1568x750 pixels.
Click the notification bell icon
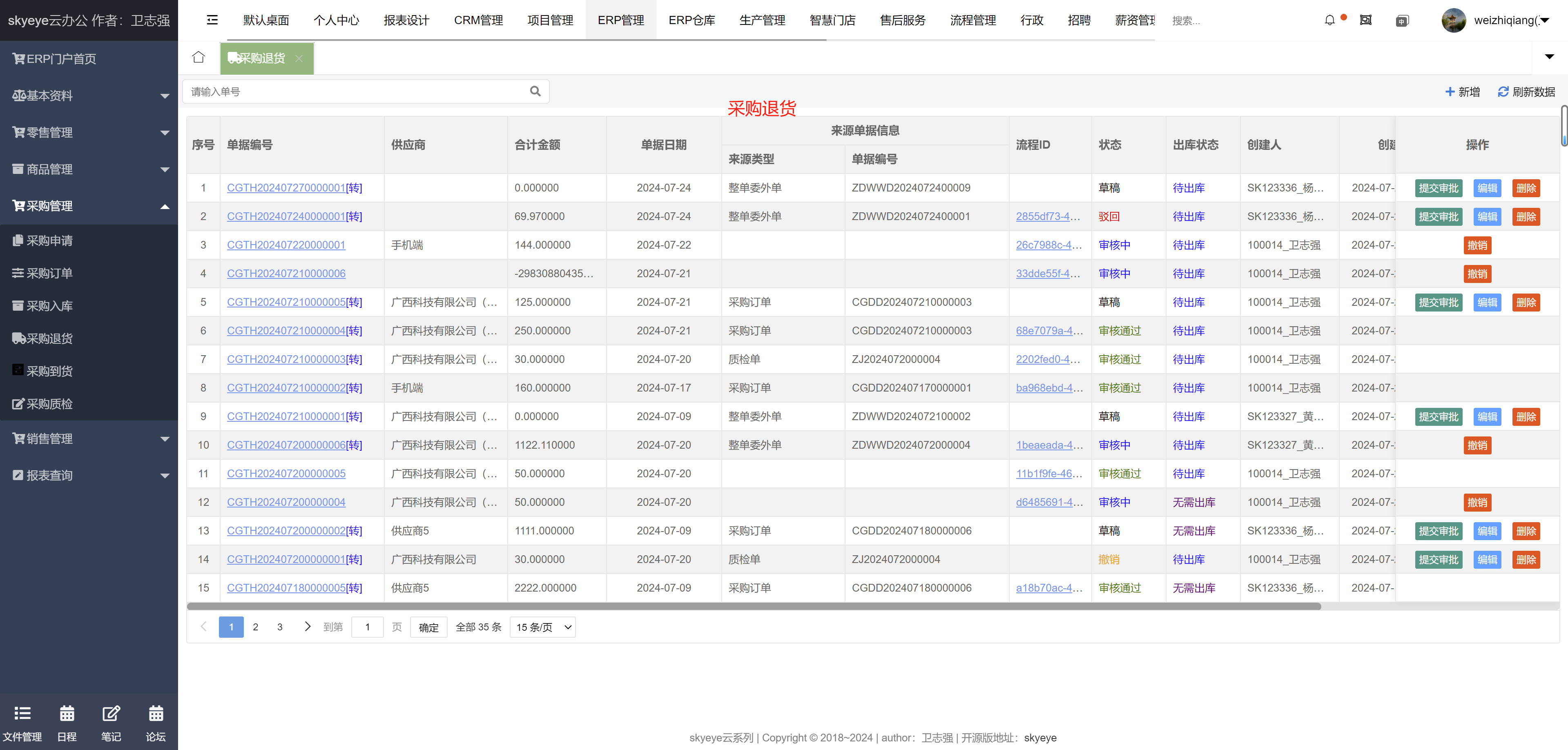(x=1329, y=20)
